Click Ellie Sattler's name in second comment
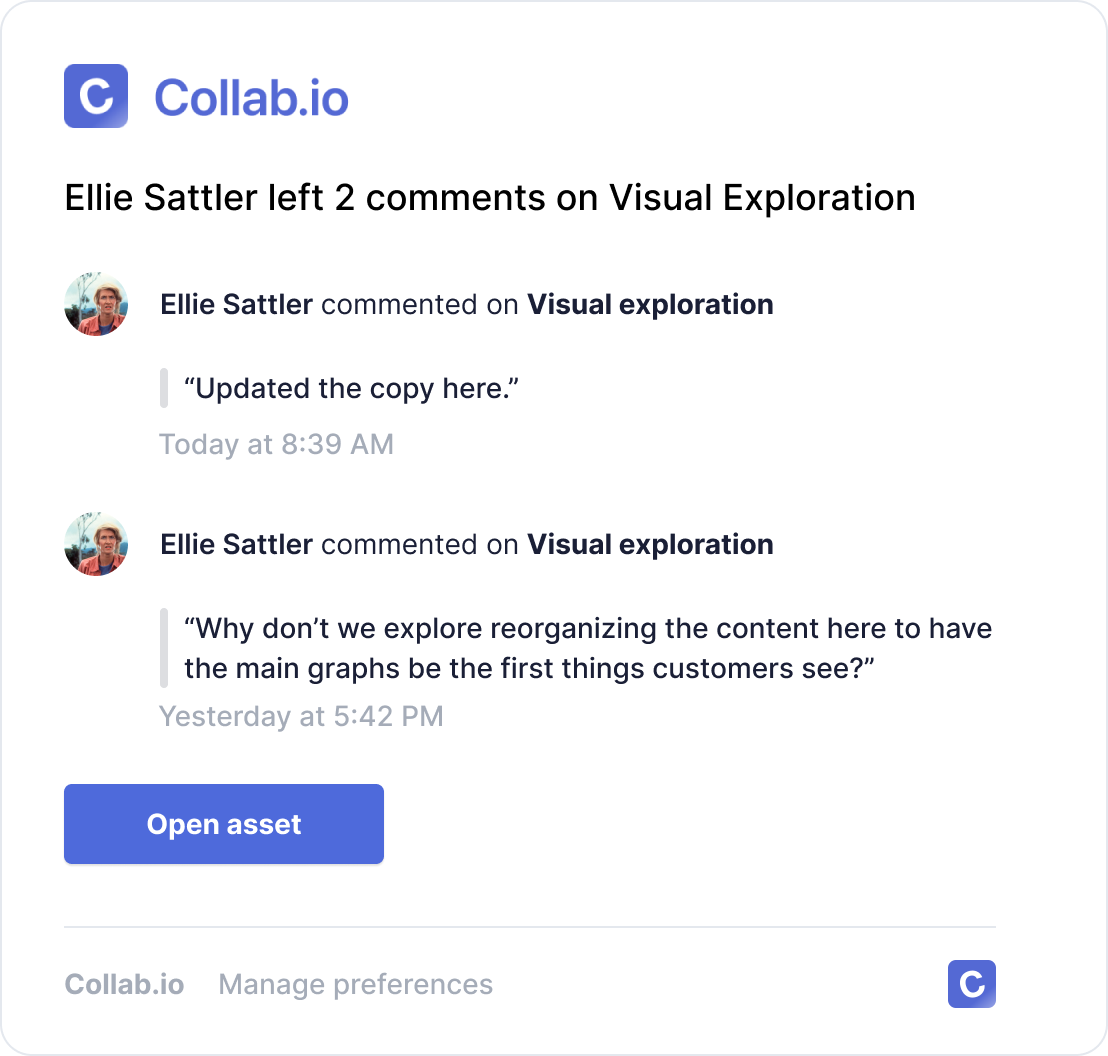The image size is (1108, 1056). pyautogui.click(x=236, y=544)
